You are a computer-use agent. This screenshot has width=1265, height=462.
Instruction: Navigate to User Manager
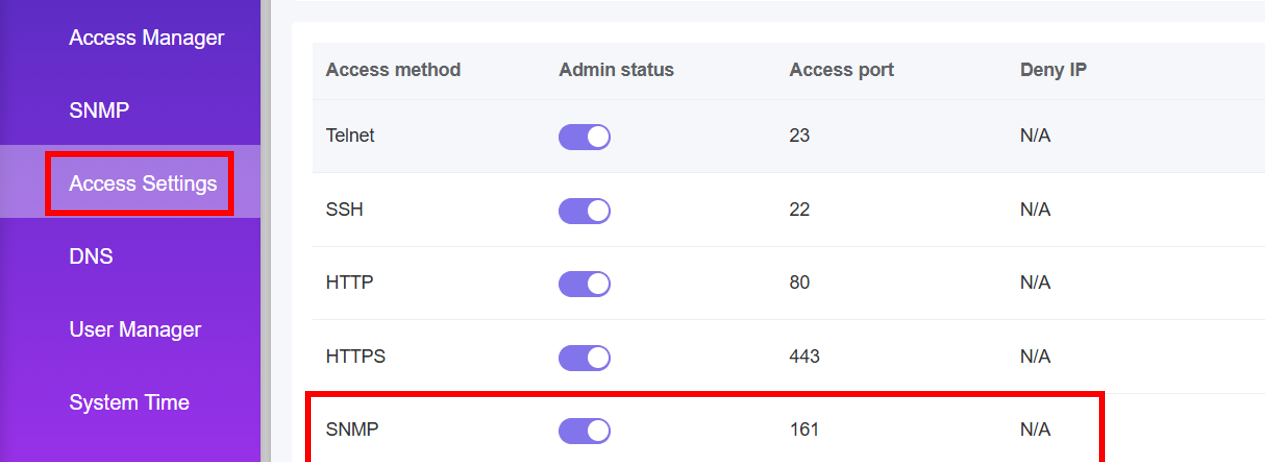(135, 329)
